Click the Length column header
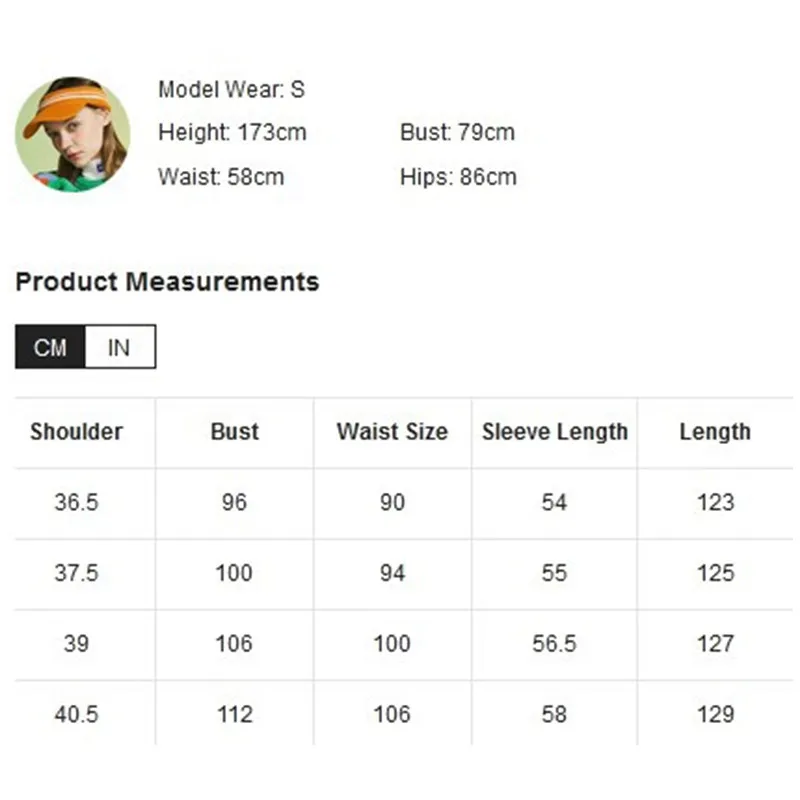 715,432
